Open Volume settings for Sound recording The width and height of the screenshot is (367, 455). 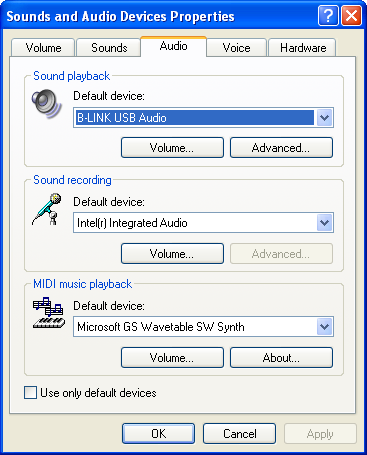click(172, 253)
